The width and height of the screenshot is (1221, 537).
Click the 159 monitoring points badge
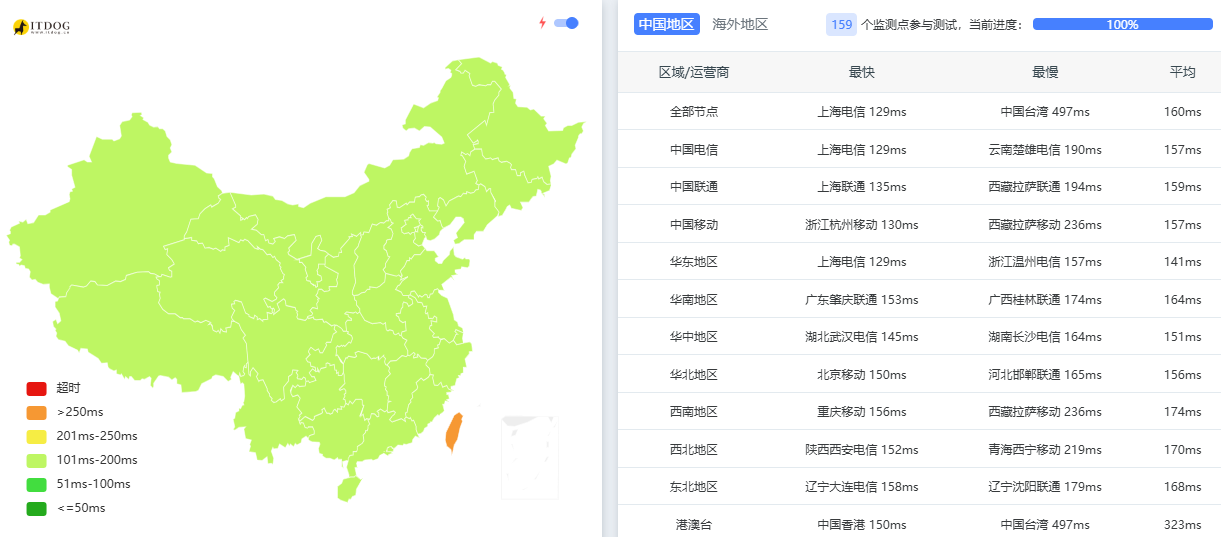tap(841, 24)
